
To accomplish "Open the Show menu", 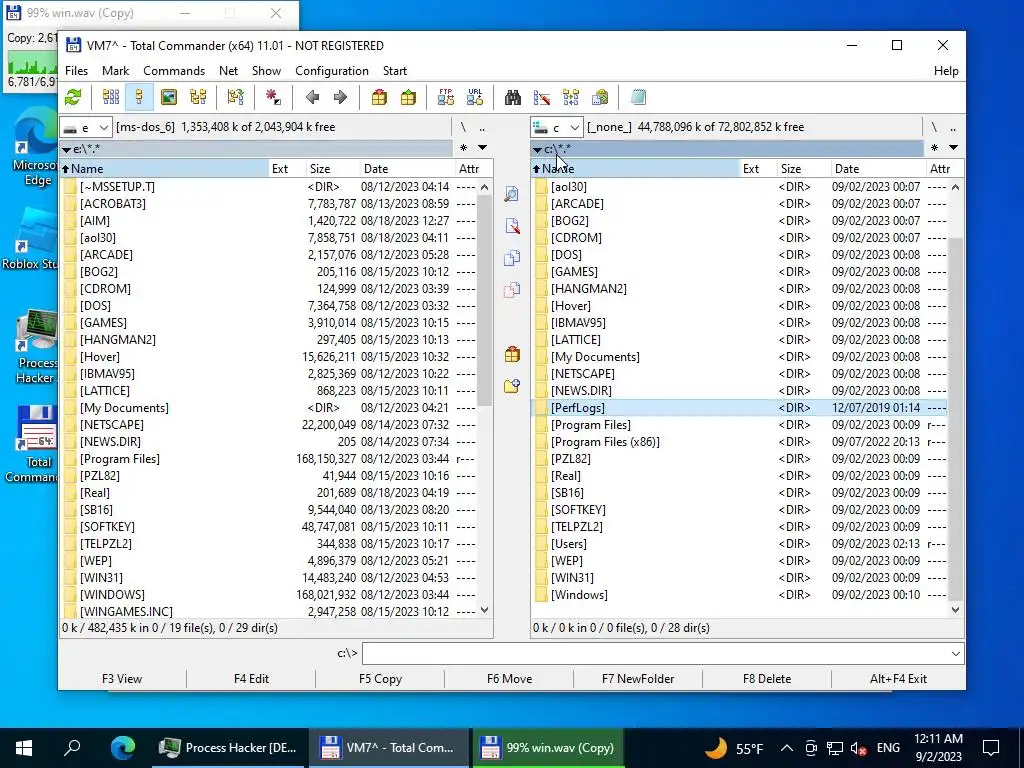I will pyautogui.click(x=266, y=71).
